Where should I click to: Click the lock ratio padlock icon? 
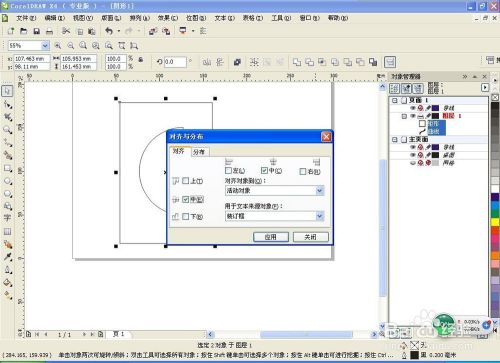pyautogui.click(x=141, y=60)
